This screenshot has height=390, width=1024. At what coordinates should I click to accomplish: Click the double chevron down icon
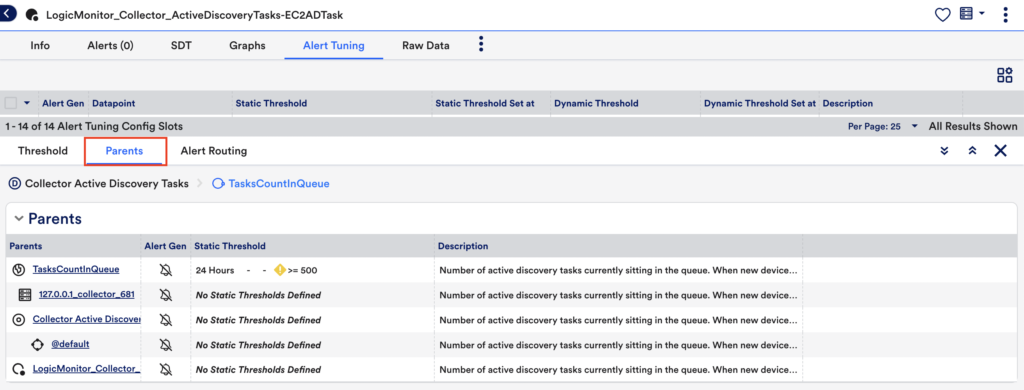click(944, 151)
